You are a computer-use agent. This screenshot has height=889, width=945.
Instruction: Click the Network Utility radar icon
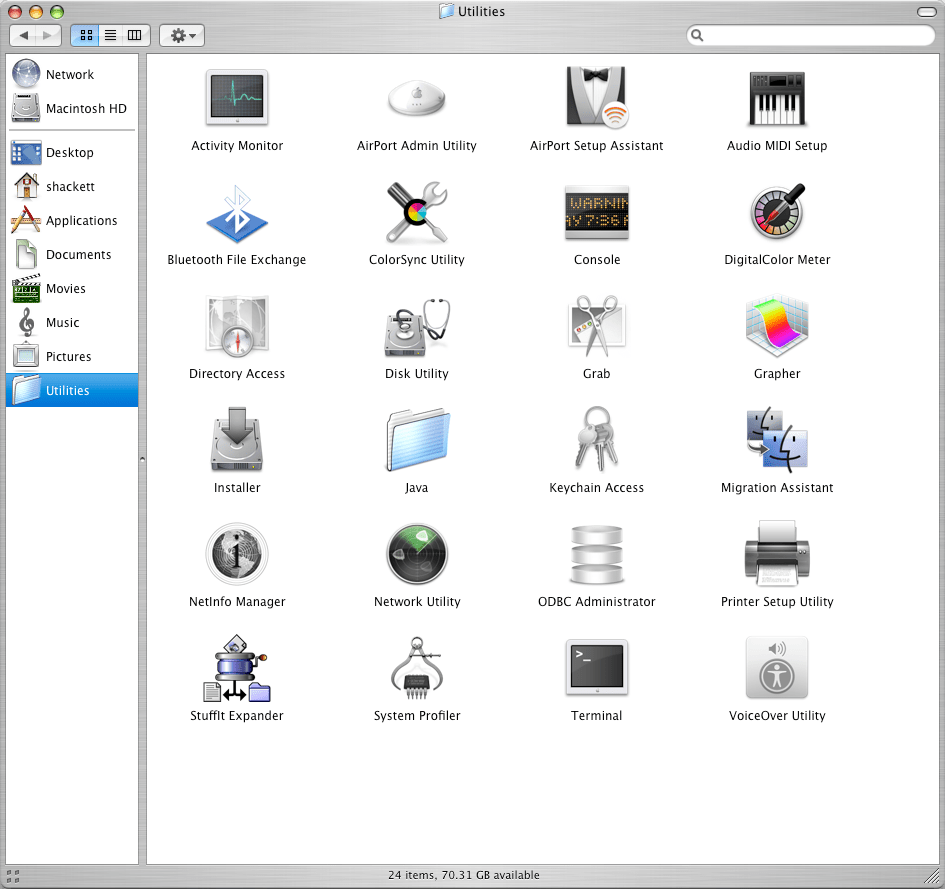417,554
